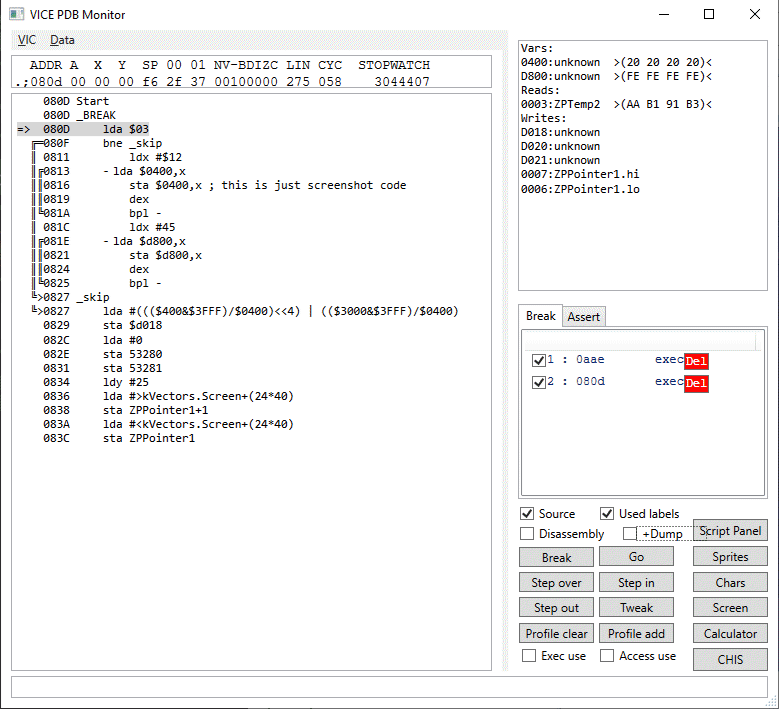Click the 0007:ZPPointer1.hi write entry

coord(580,174)
